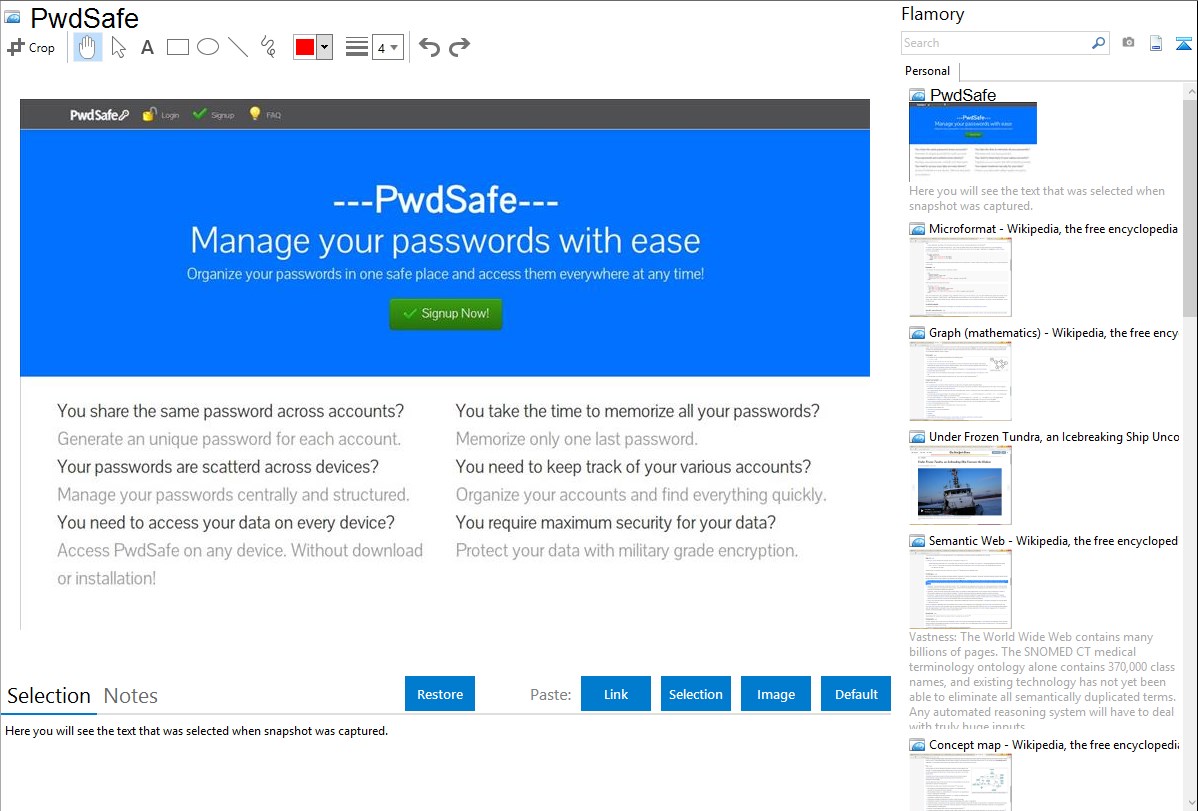Click the Vastness description text under Semantic Web
Image resolution: width=1198 pixels, height=811 pixels.
point(1042,681)
